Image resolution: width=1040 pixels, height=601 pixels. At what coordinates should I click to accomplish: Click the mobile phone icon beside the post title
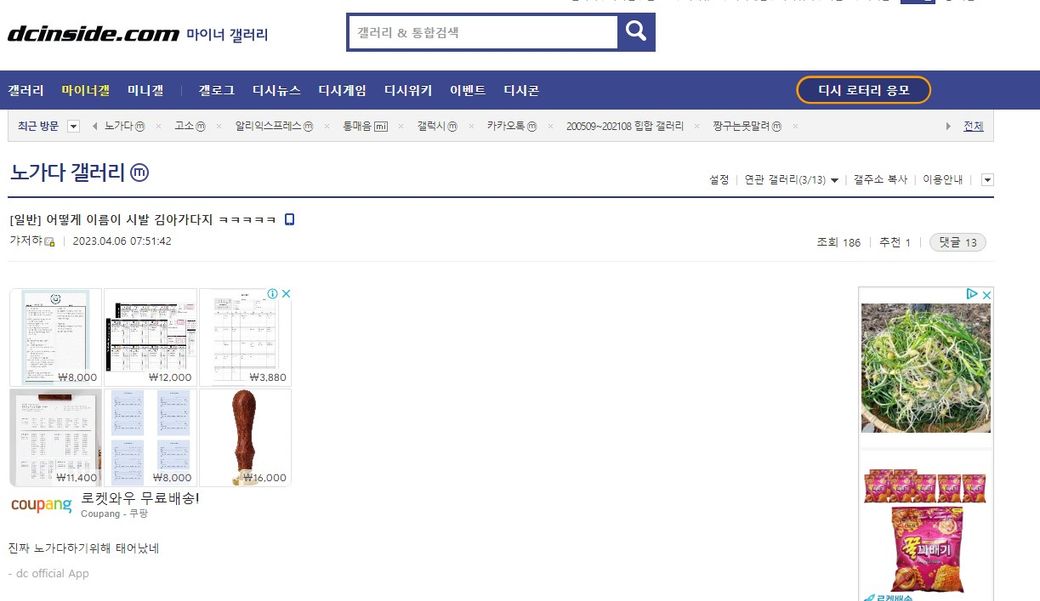click(290, 220)
